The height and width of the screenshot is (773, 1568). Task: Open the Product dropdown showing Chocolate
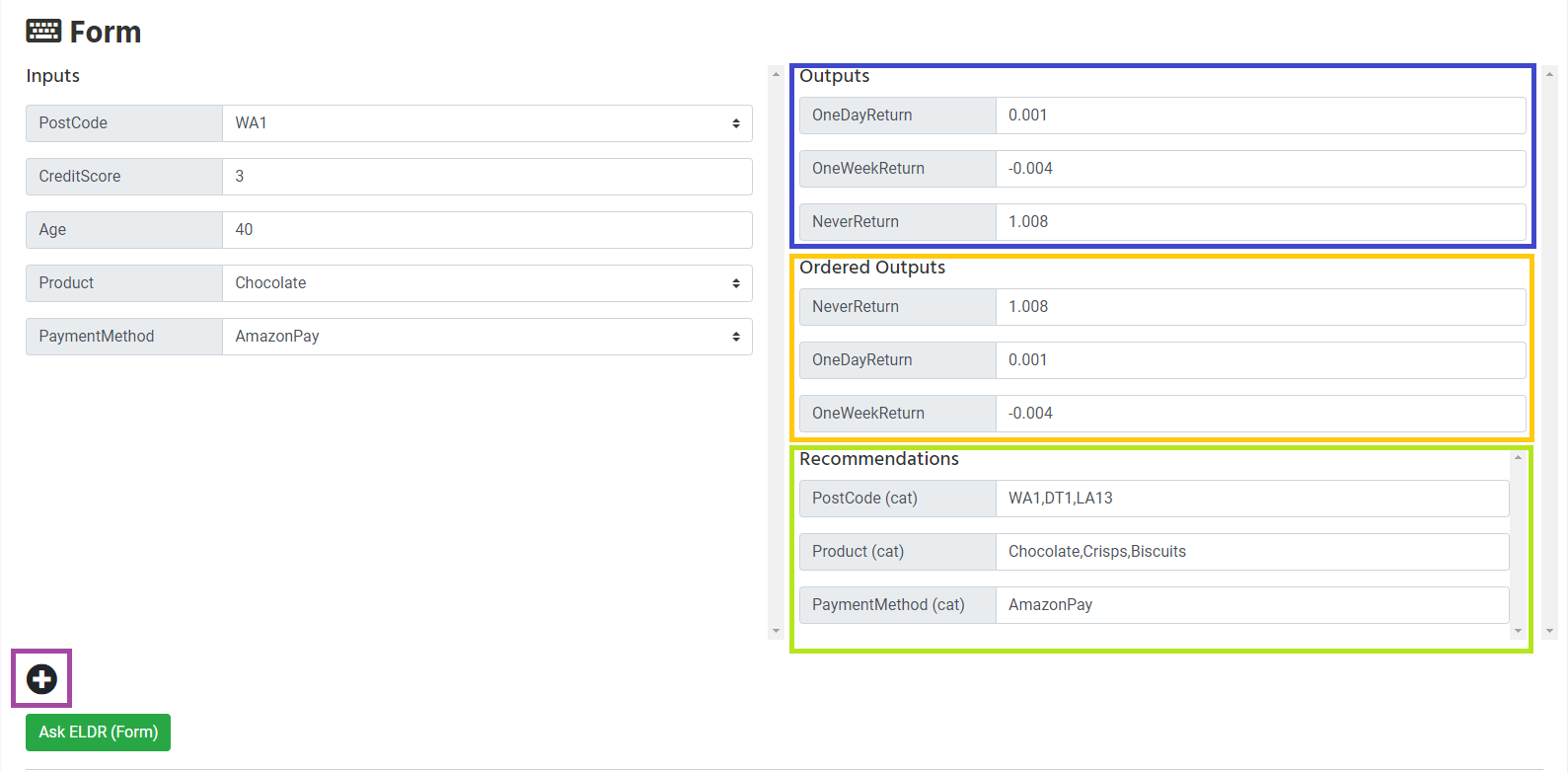(x=487, y=283)
